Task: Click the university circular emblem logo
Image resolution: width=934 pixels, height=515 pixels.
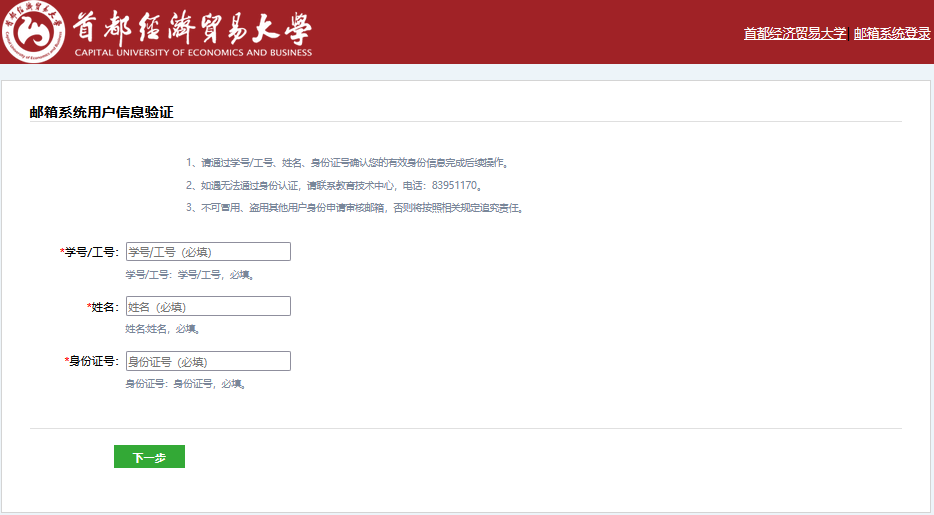Action: 33,32
